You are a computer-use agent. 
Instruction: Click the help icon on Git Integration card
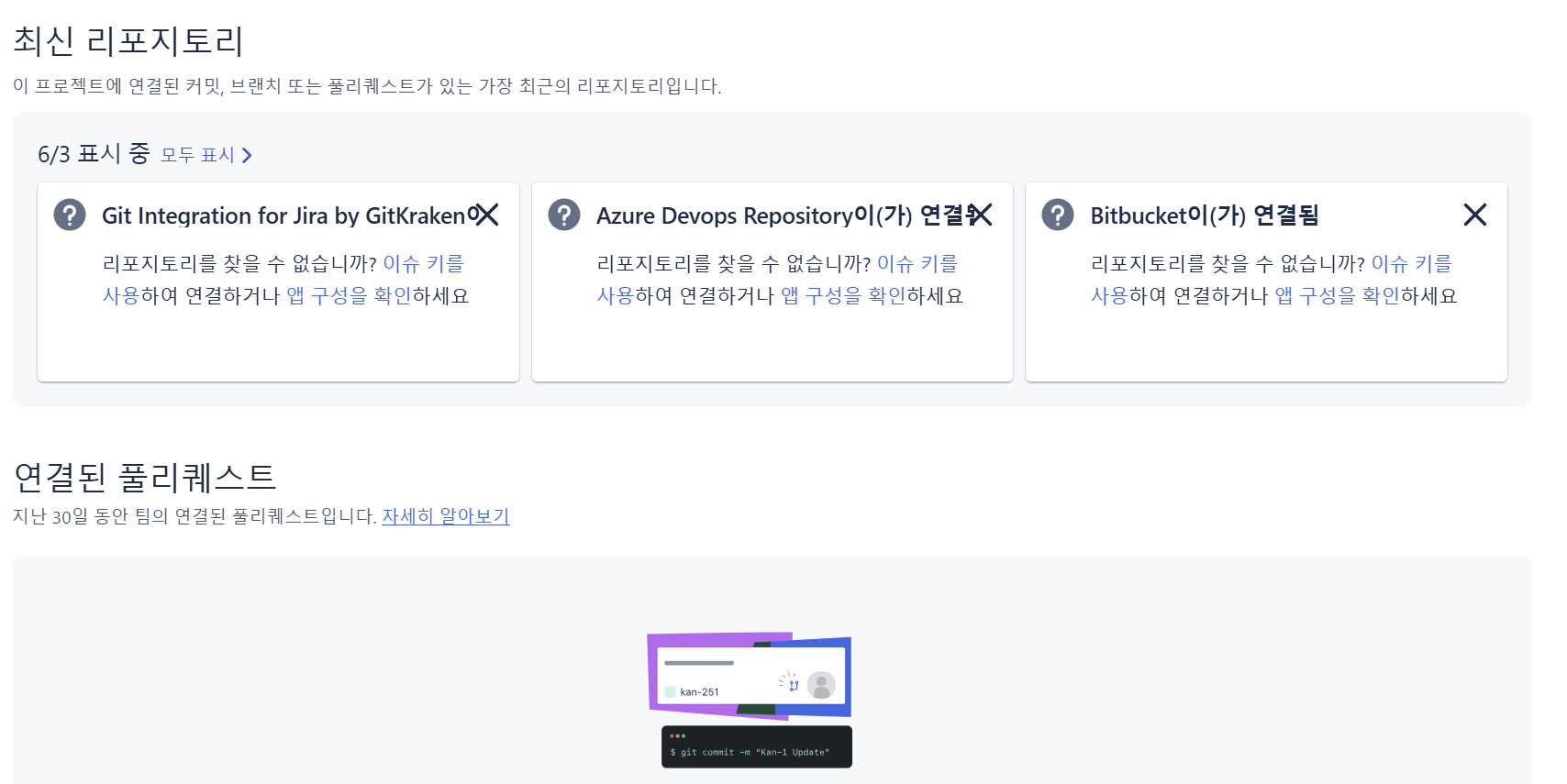[70, 215]
